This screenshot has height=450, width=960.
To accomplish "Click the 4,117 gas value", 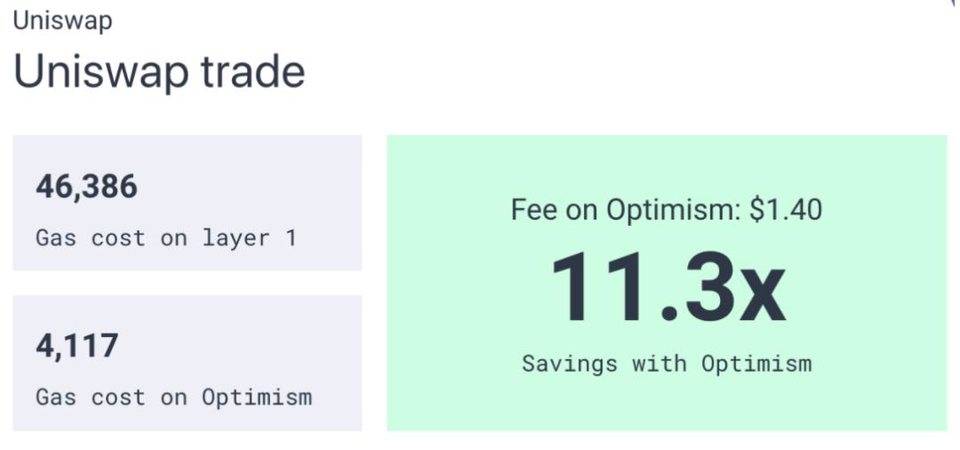I will 77,346.
